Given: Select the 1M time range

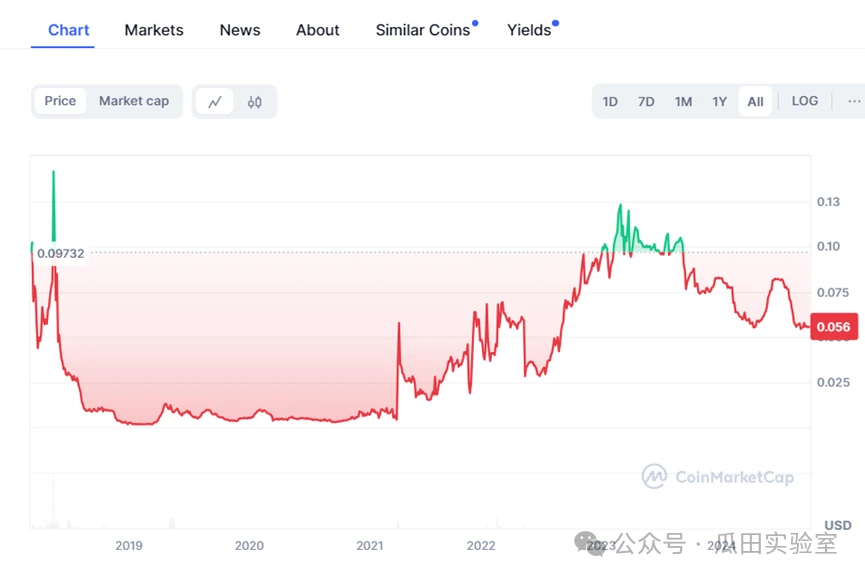Looking at the screenshot, I should coord(683,101).
